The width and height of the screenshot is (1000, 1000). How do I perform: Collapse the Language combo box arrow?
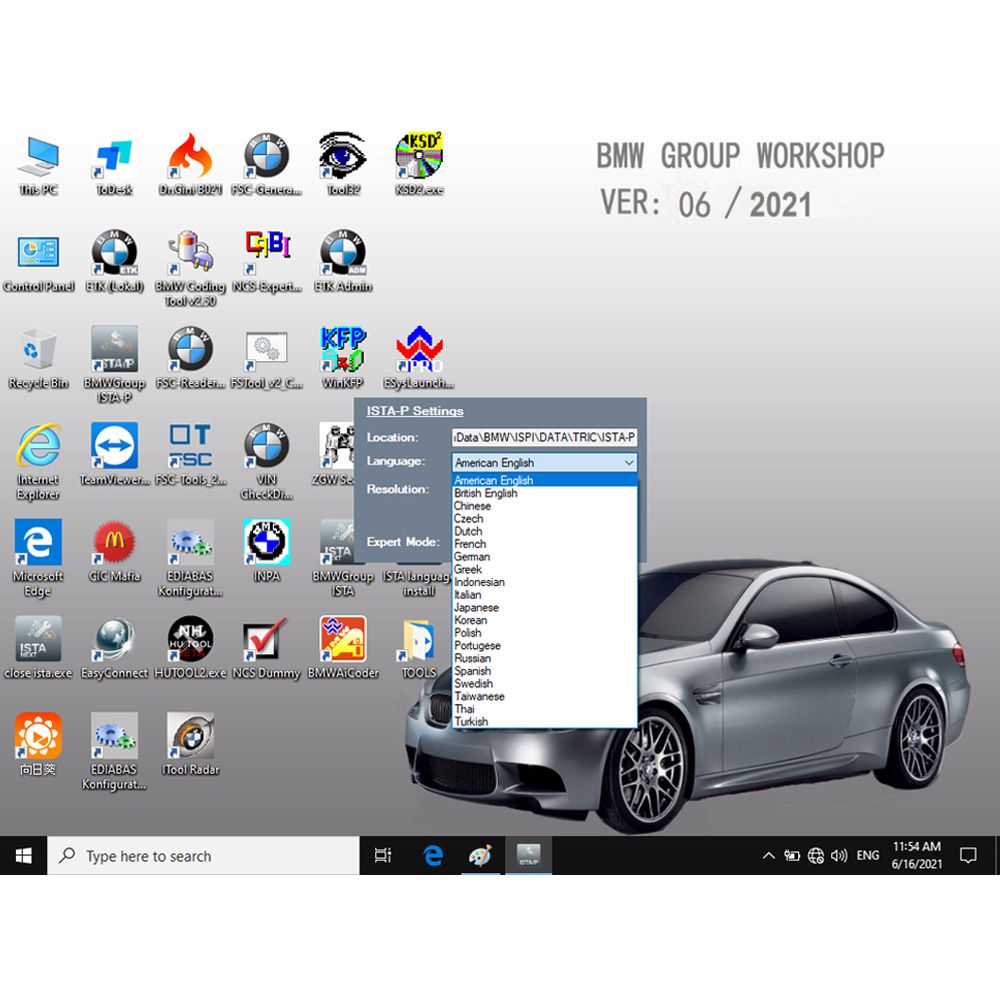click(629, 462)
